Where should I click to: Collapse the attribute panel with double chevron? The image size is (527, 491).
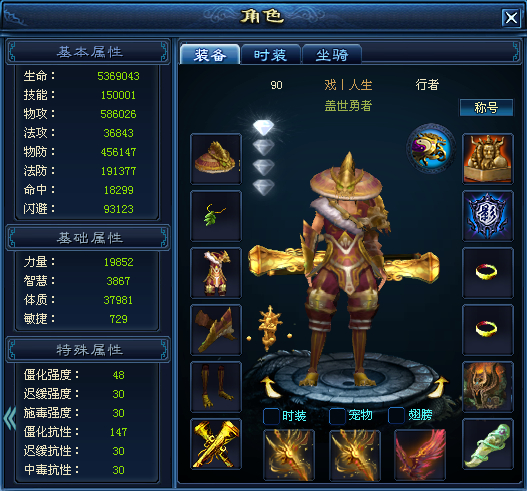point(9,418)
